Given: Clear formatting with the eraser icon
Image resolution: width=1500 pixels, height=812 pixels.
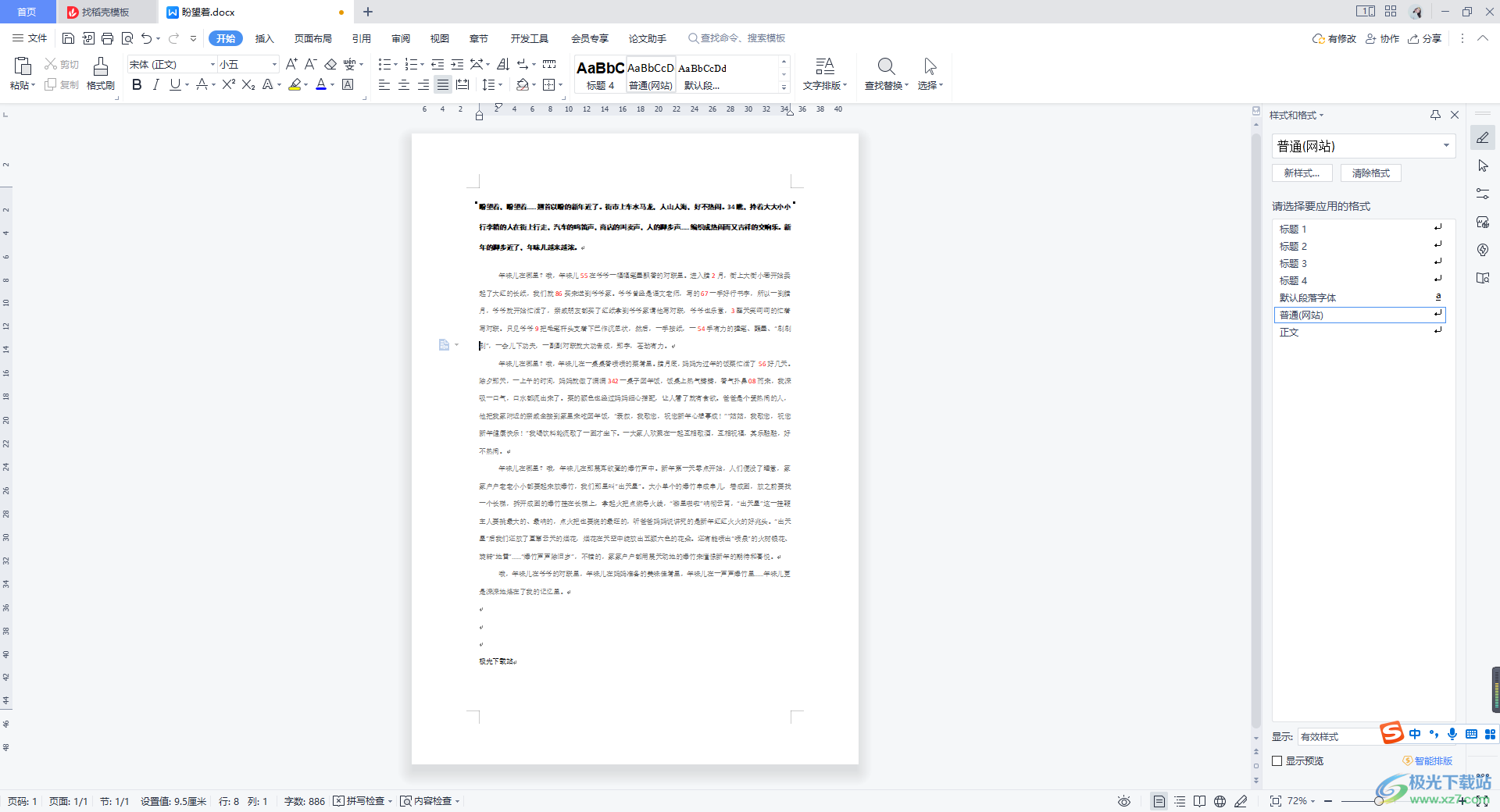Looking at the screenshot, I should pyautogui.click(x=330, y=64).
